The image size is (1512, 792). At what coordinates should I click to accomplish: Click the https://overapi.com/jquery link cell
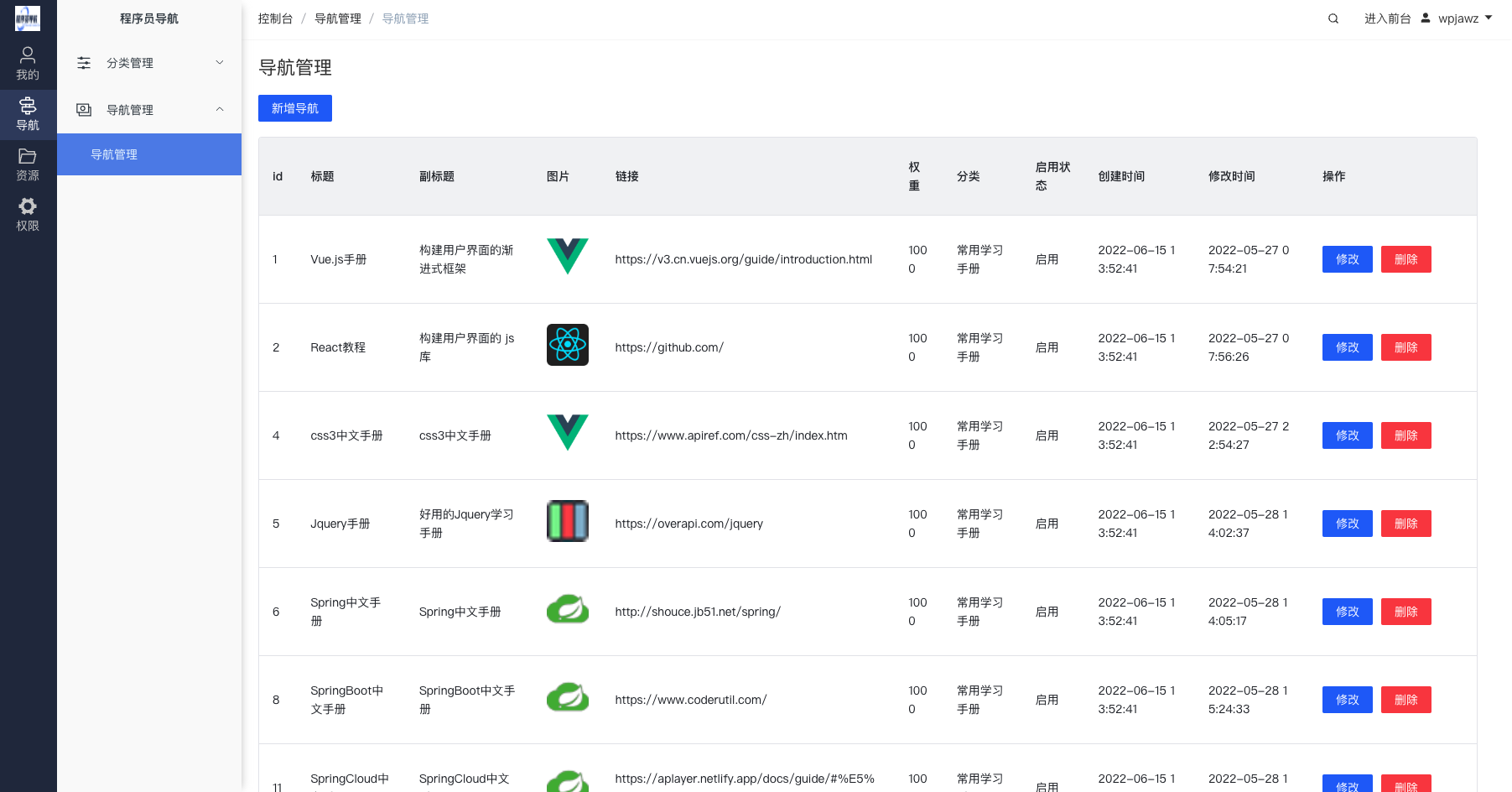(689, 524)
